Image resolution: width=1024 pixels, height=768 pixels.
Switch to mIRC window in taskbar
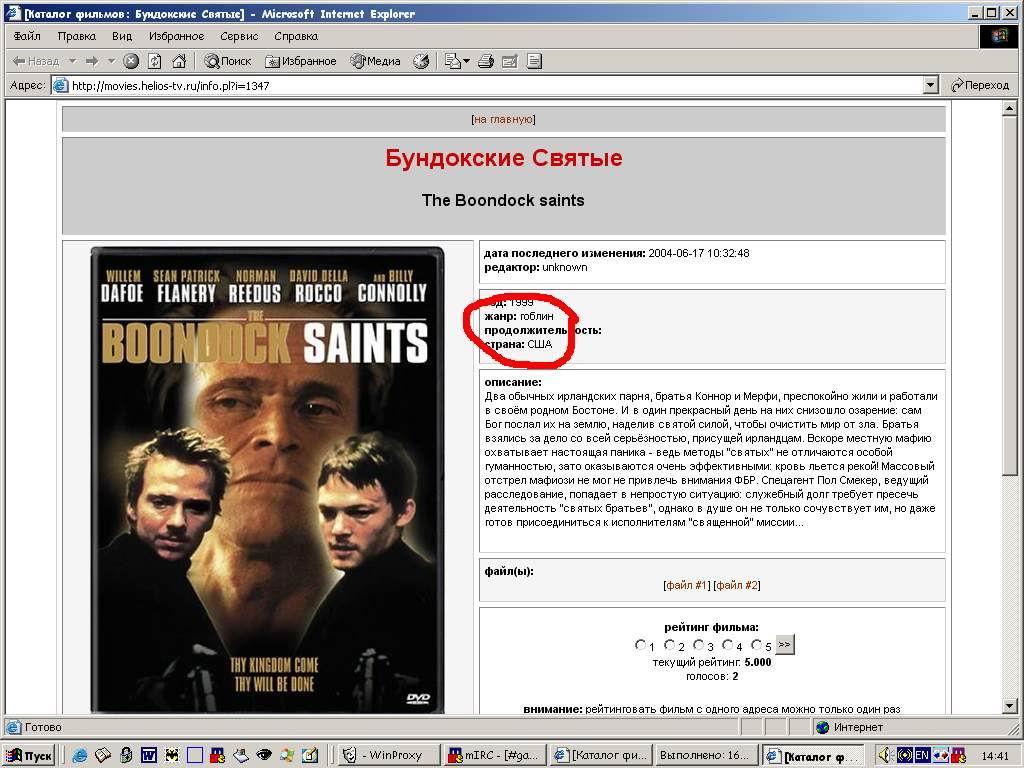click(x=494, y=755)
